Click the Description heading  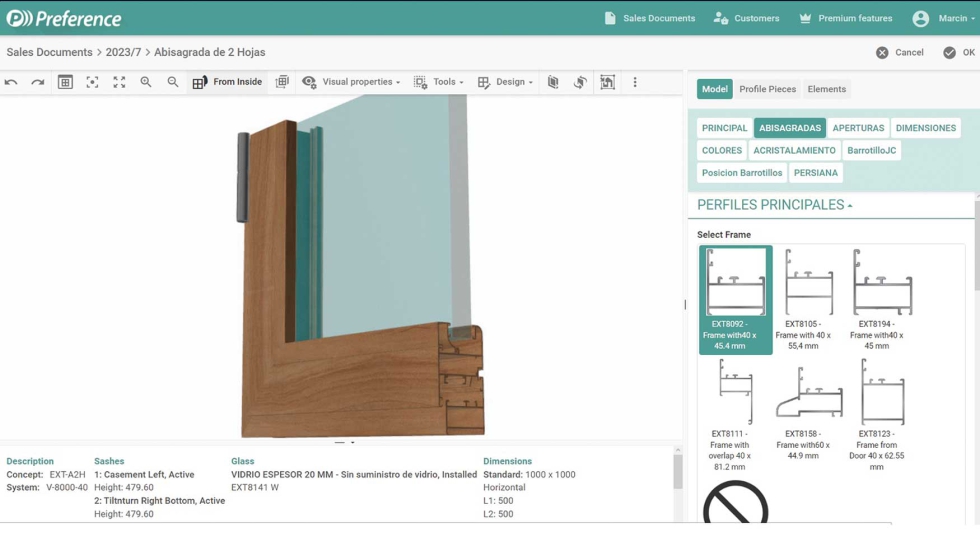pos(30,461)
